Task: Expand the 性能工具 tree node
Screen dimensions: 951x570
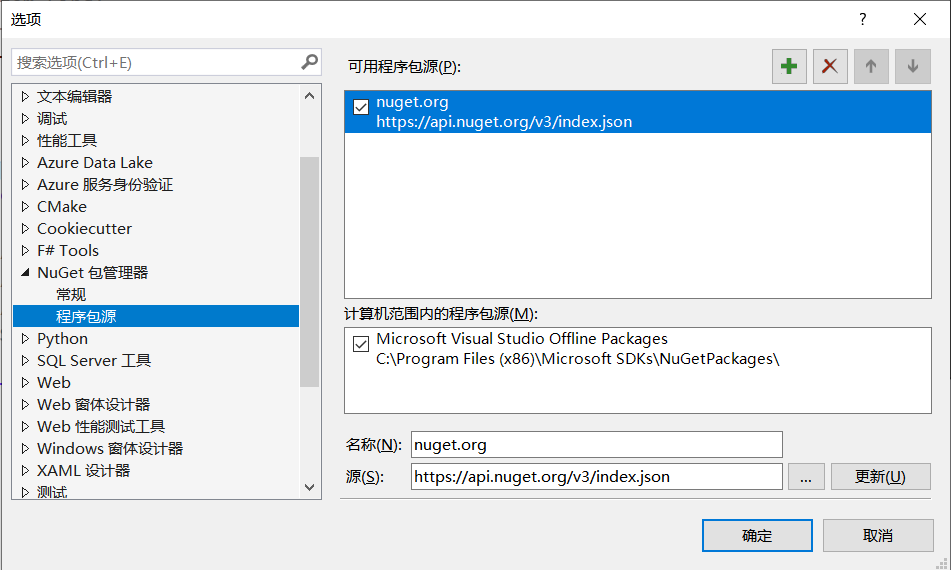Action: [25, 140]
